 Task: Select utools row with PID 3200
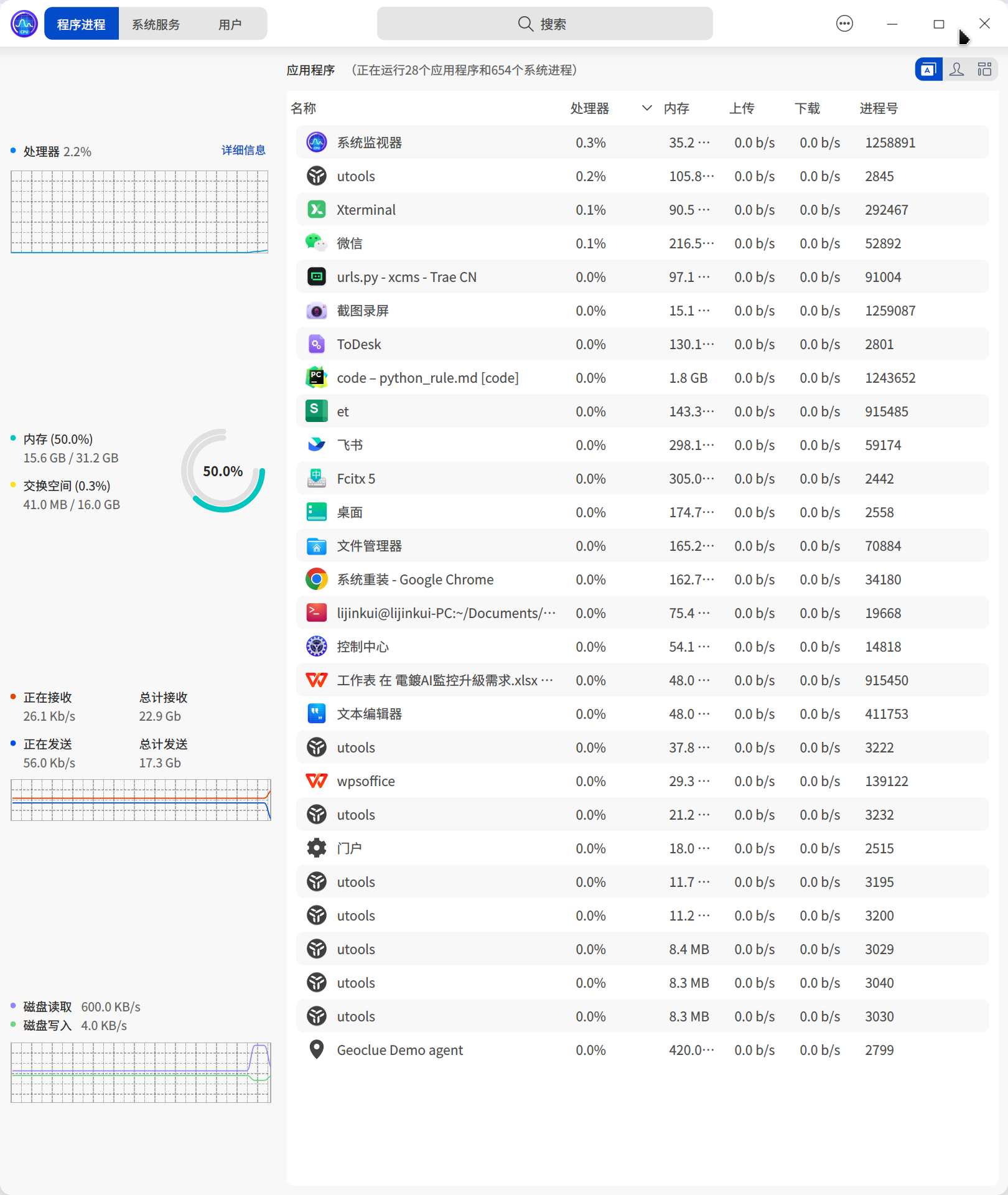click(642, 916)
